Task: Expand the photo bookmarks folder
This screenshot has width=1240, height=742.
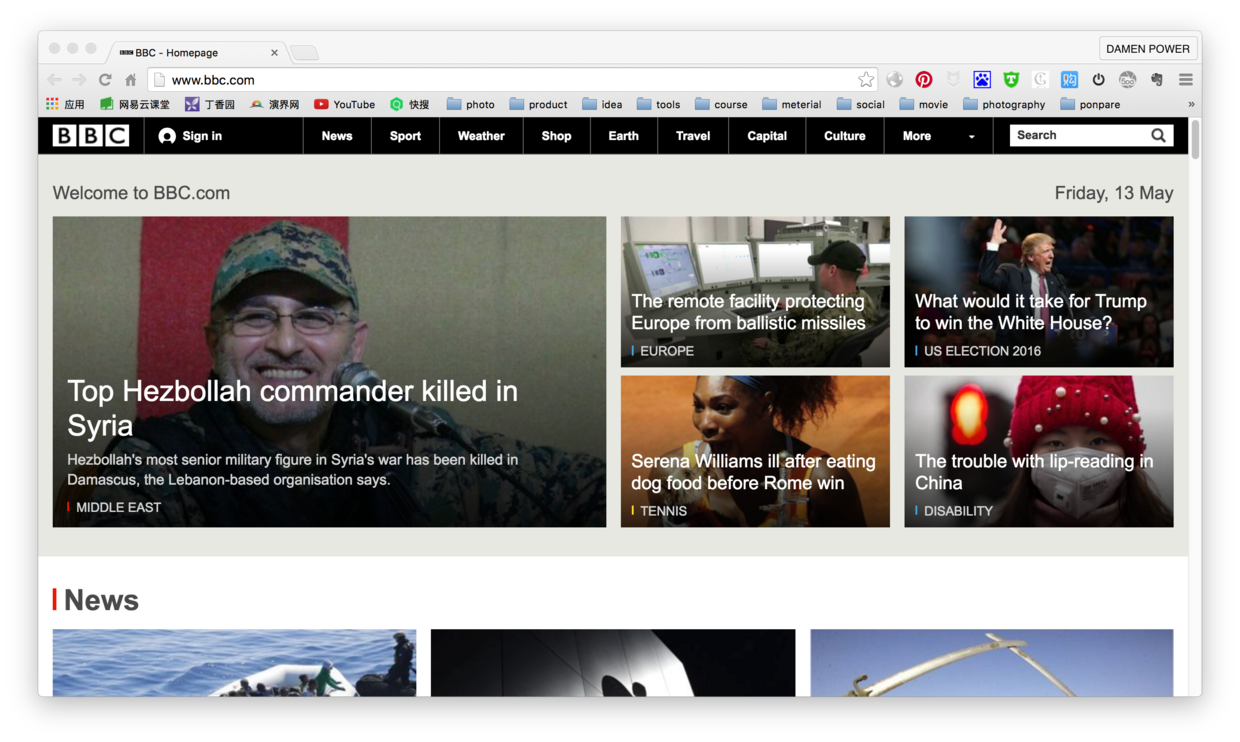Action: point(470,104)
